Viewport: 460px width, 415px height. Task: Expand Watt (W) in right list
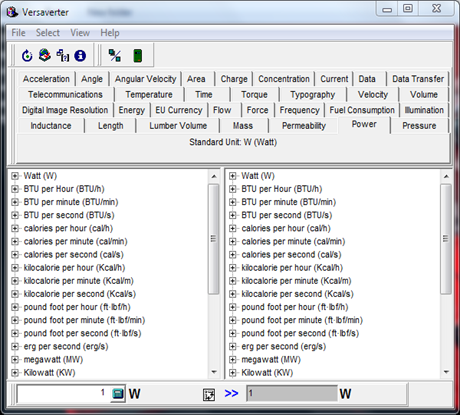click(233, 176)
